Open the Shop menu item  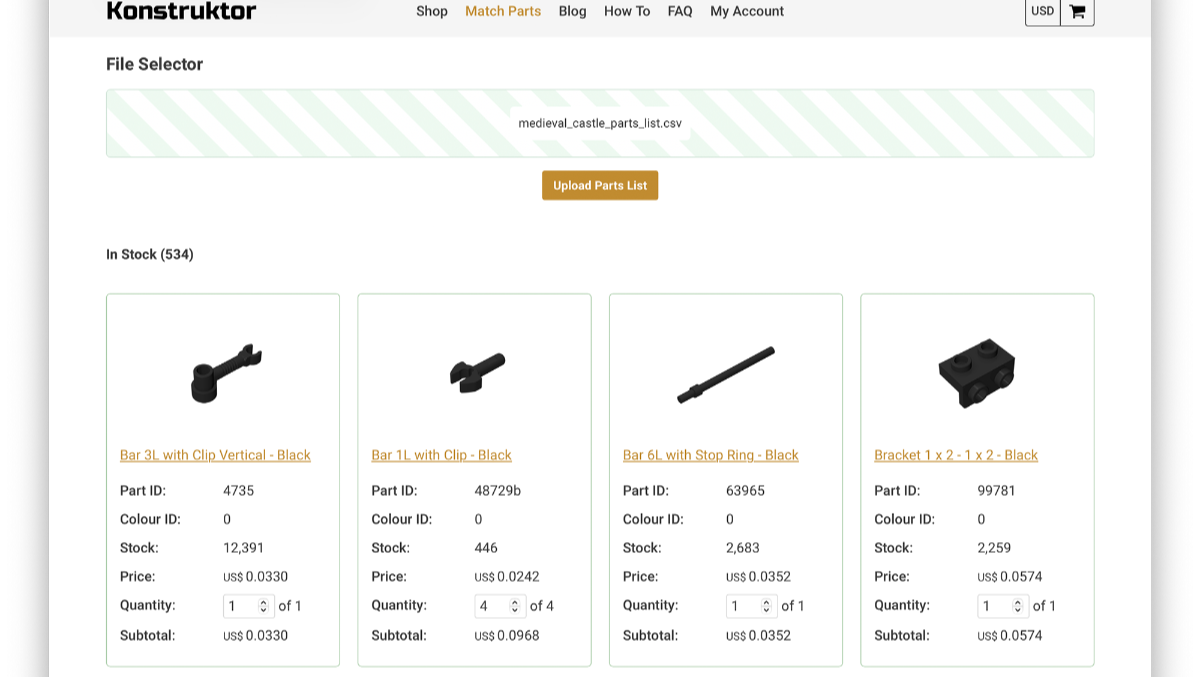(x=432, y=11)
